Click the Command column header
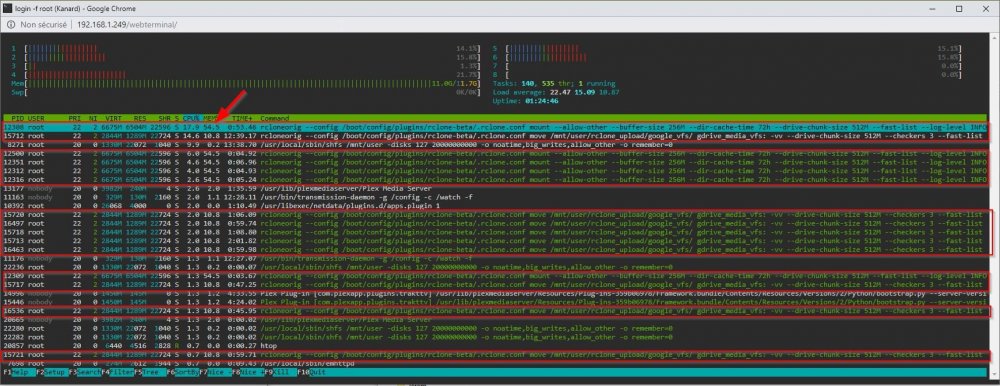 (x=274, y=119)
